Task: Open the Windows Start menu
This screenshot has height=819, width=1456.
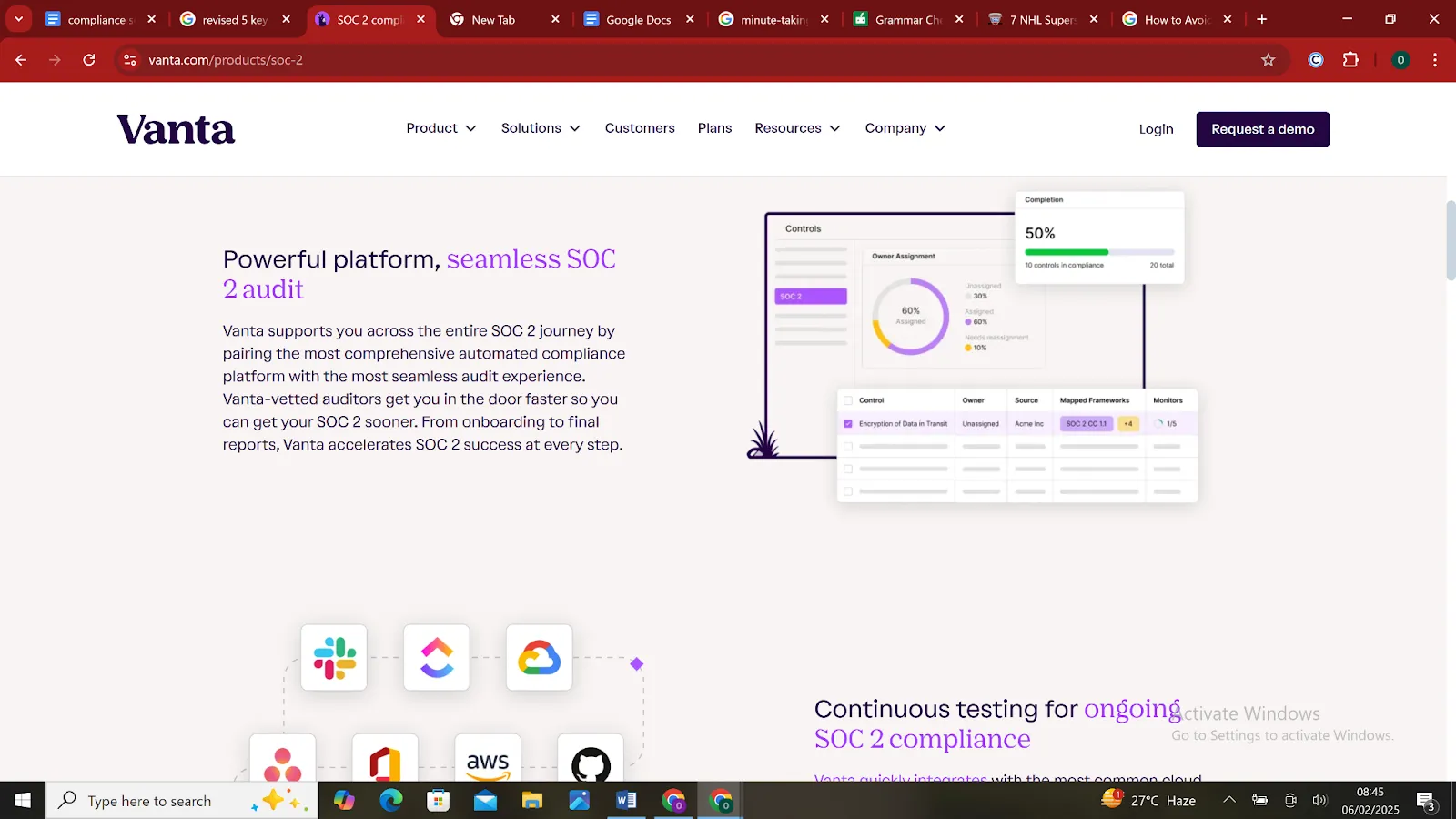Action: (x=23, y=801)
